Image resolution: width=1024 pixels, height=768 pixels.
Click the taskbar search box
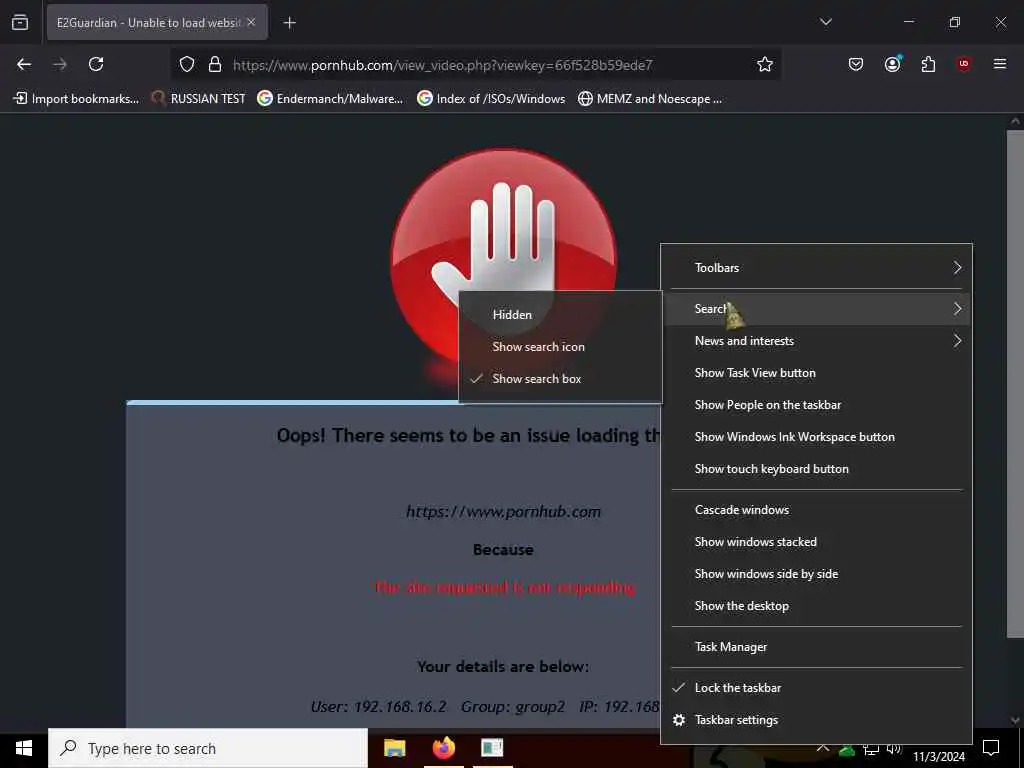click(208, 748)
